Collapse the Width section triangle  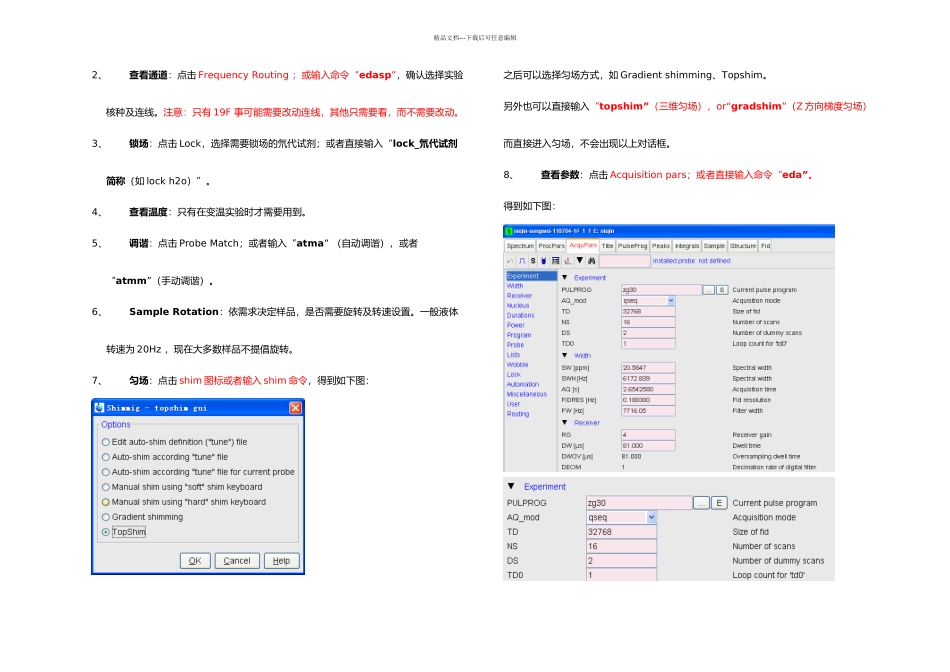click(565, 356)
